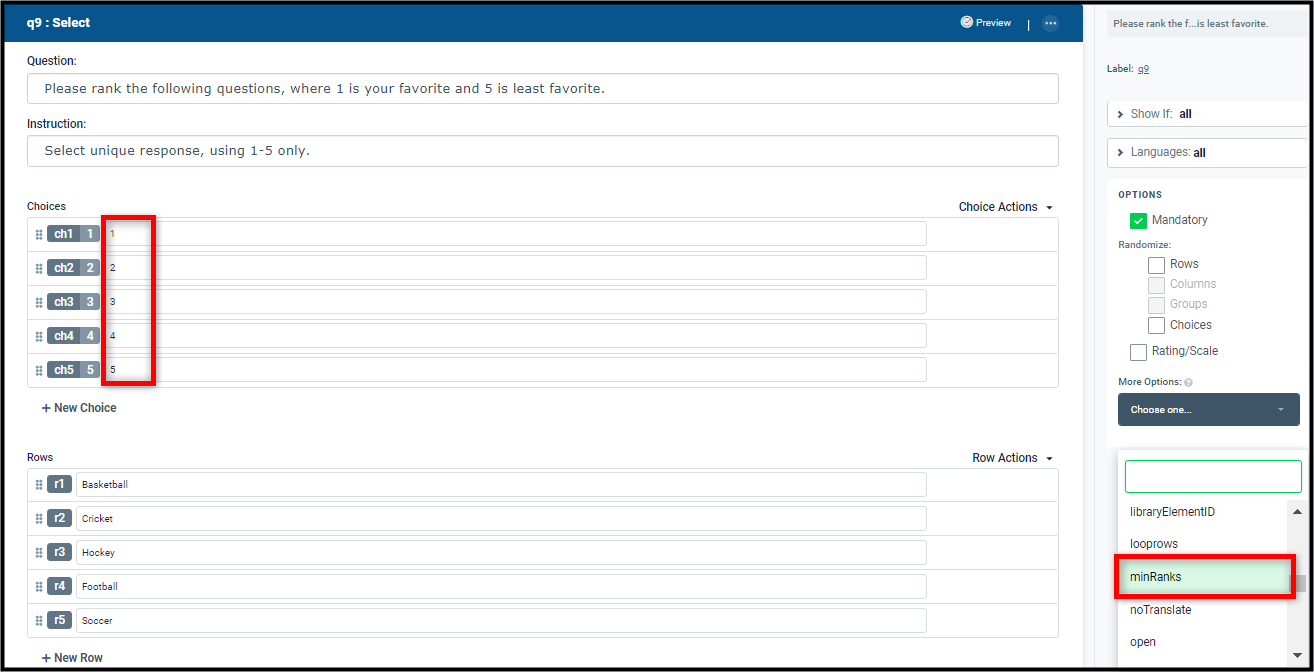This screenshot has width=1314, height=672.
Task: Click the Instruction text field
Action: point(542,151)
